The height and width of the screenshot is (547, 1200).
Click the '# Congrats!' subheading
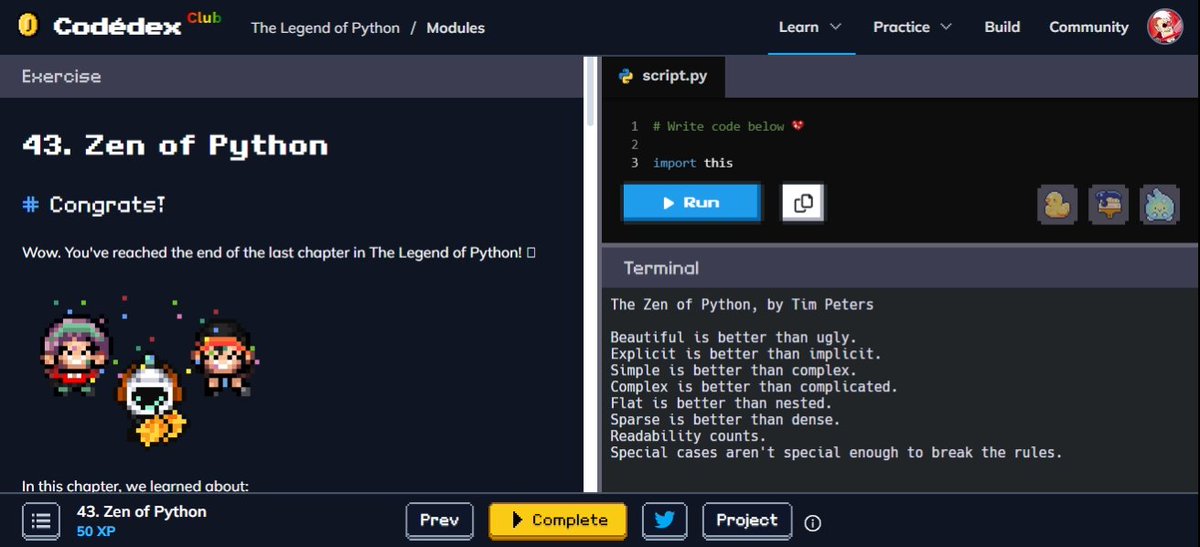[x=93, y=205]
